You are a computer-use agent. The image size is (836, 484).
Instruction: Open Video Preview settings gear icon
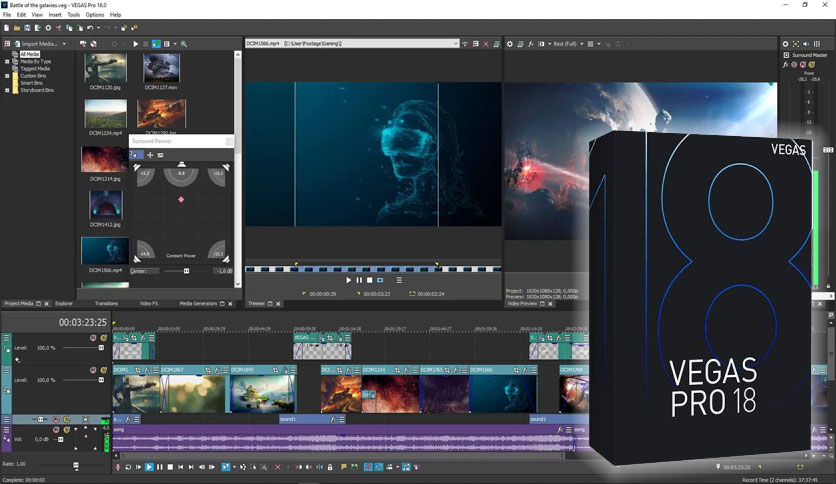pos(510,44)
